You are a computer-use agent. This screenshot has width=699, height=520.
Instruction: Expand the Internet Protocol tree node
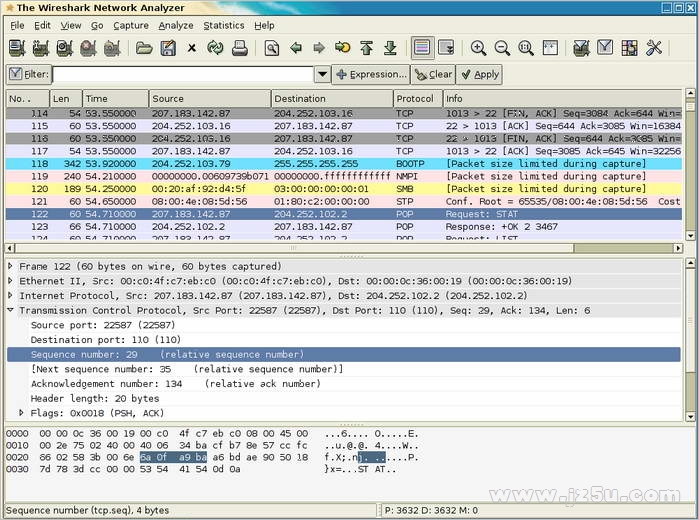click(x=10, y=295)
